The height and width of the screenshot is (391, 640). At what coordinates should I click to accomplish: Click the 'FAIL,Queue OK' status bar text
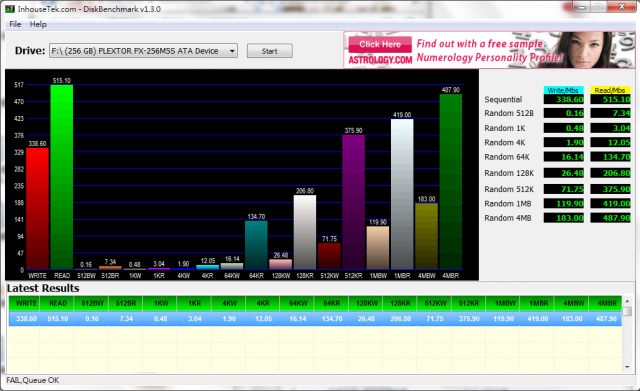pos(33,380)
